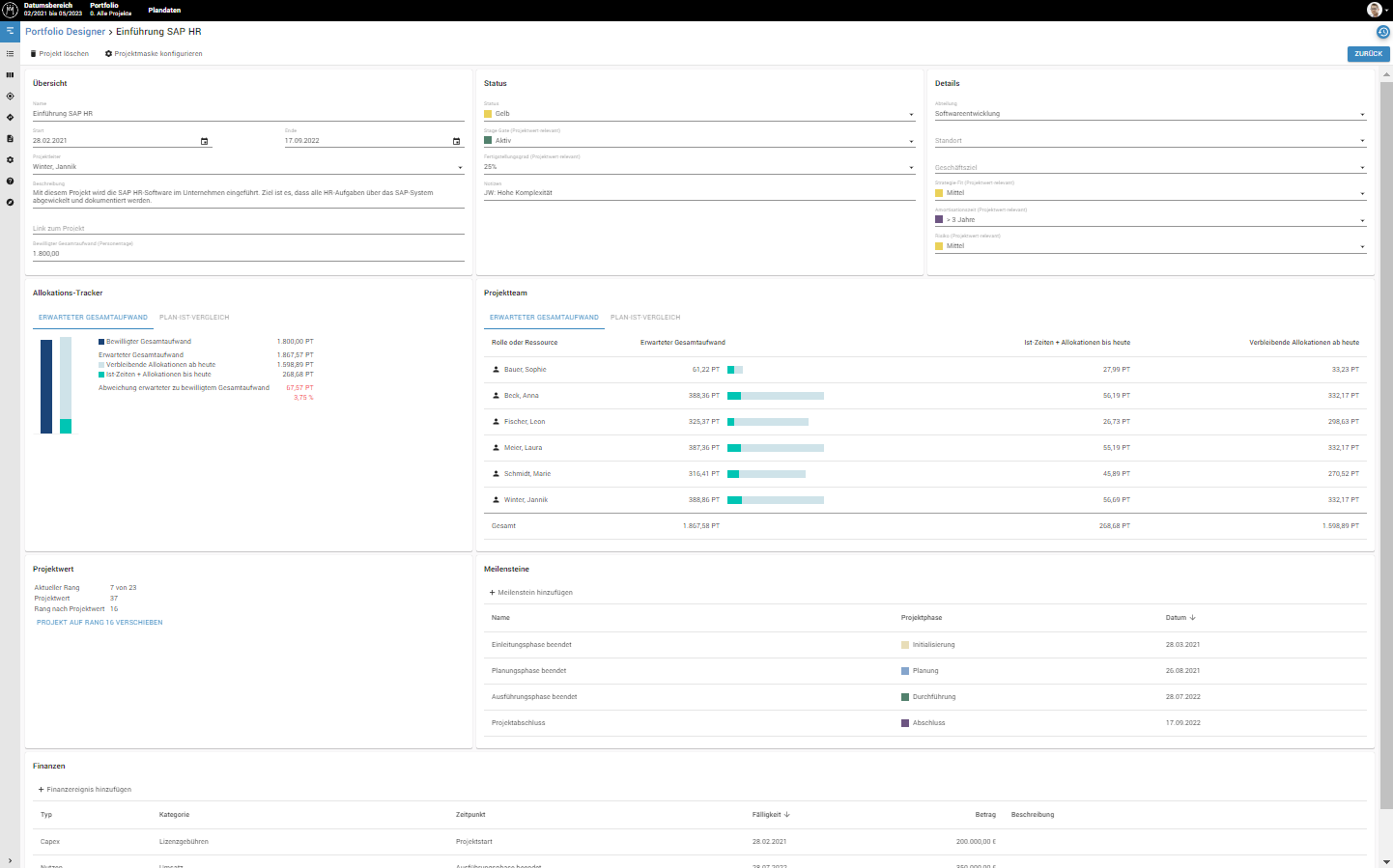This screenshot has width=1393, height=868.
Task: Open the Status dropdown showing Gelb
Action: coord(699,114)
